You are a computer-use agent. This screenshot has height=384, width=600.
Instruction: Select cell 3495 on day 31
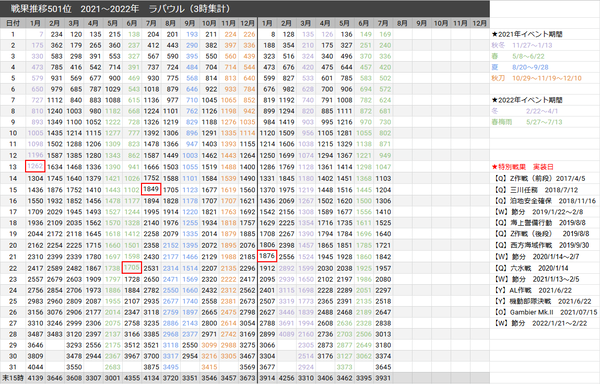coord(170,367)
